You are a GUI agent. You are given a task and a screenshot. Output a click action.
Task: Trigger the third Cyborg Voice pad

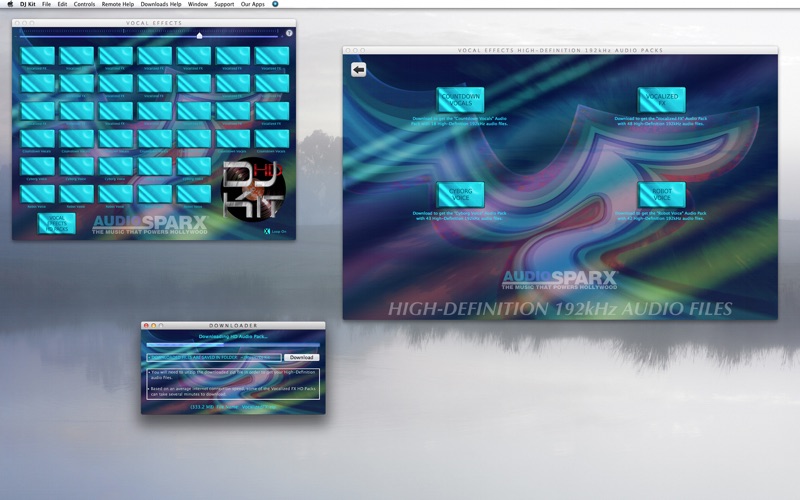point(115,166)
